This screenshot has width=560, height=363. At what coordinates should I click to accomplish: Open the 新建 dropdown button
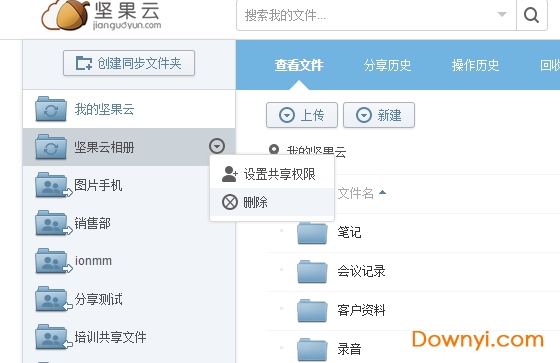click(x=379, y=115)
